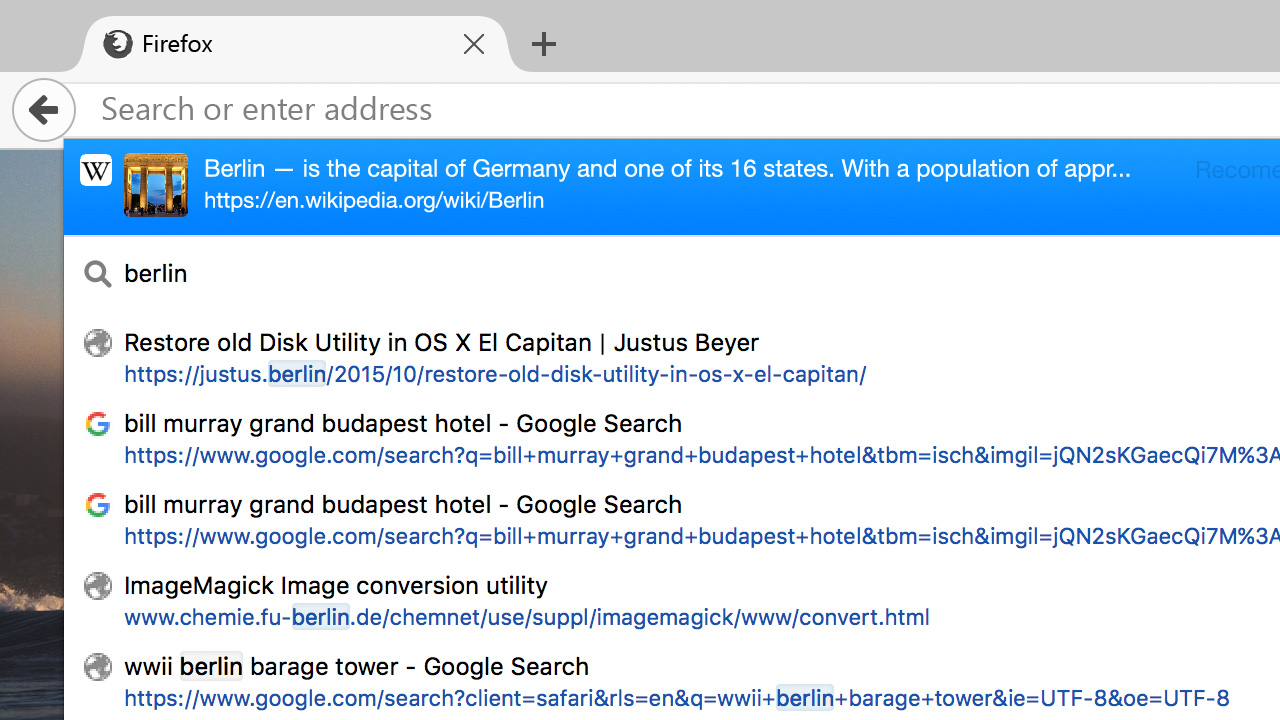Go back using the back arrow button
The height and width of the screenshot is (720, 1280).
click(44, 110)
